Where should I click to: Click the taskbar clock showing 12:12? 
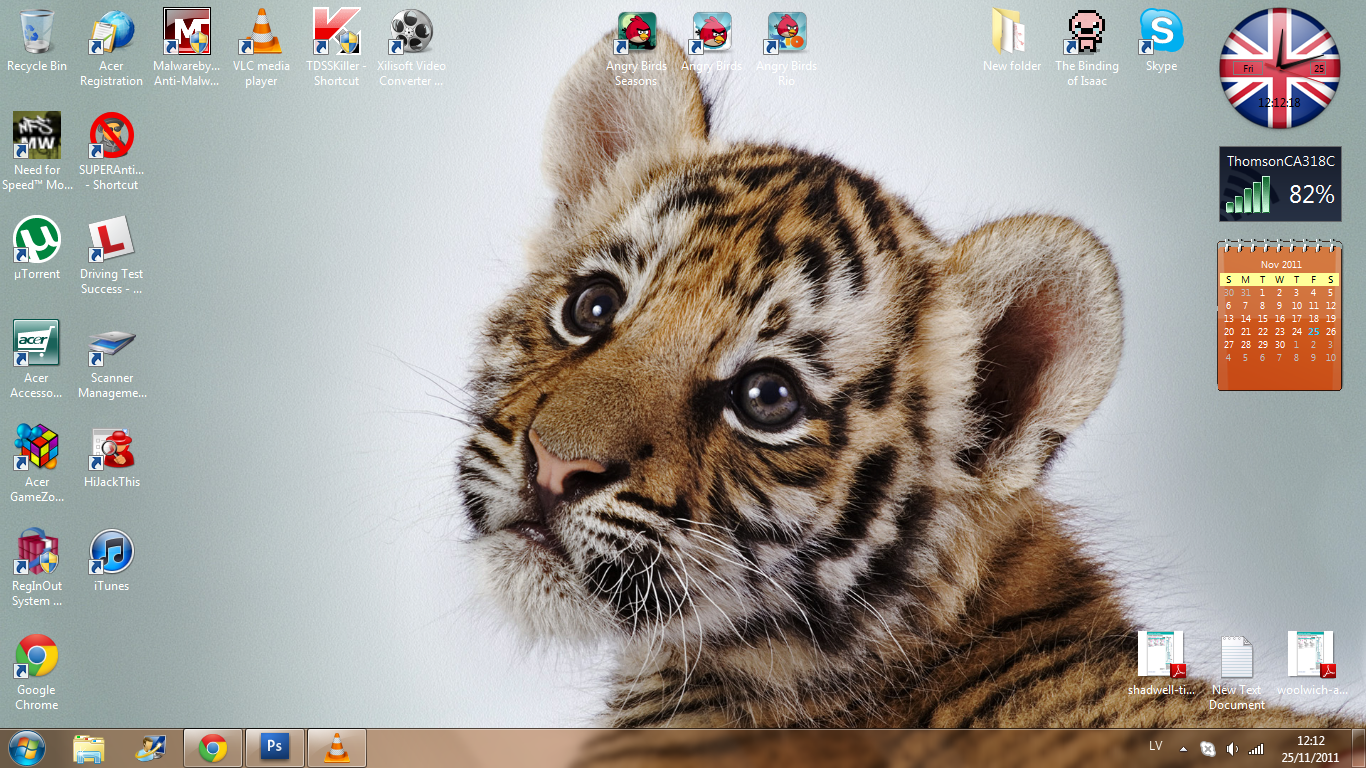(1310, 749)
